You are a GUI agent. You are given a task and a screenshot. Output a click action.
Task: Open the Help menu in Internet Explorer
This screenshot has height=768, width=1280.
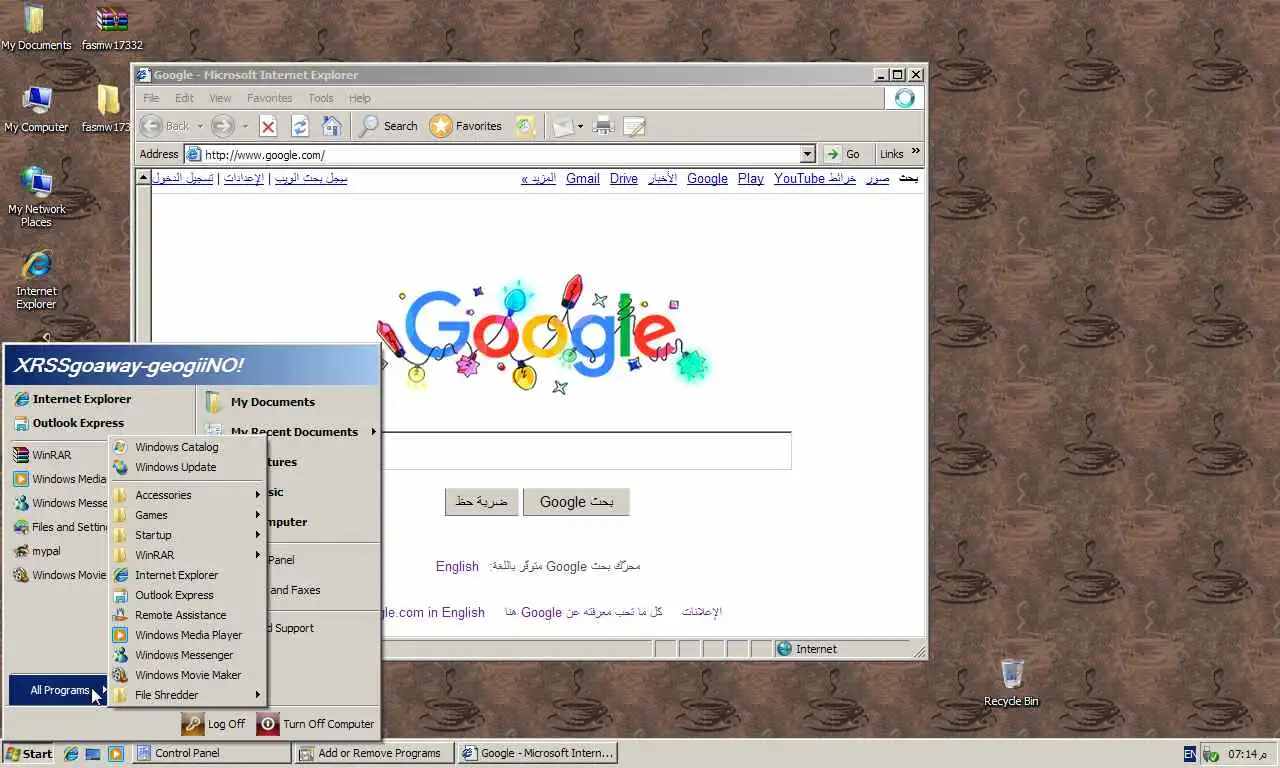pos(360,98)
